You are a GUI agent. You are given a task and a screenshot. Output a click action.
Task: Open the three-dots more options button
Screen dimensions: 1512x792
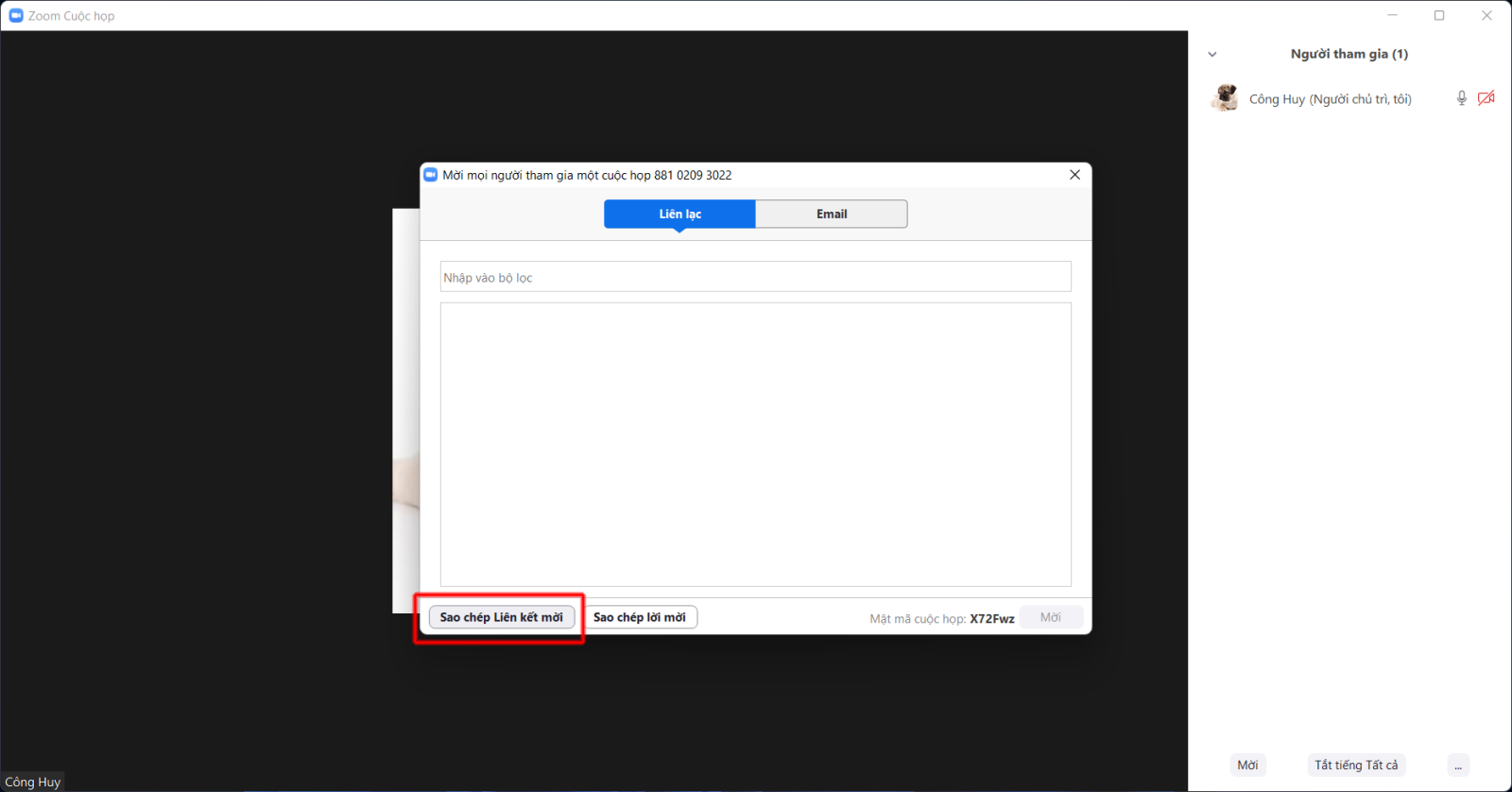point(1458,765)
